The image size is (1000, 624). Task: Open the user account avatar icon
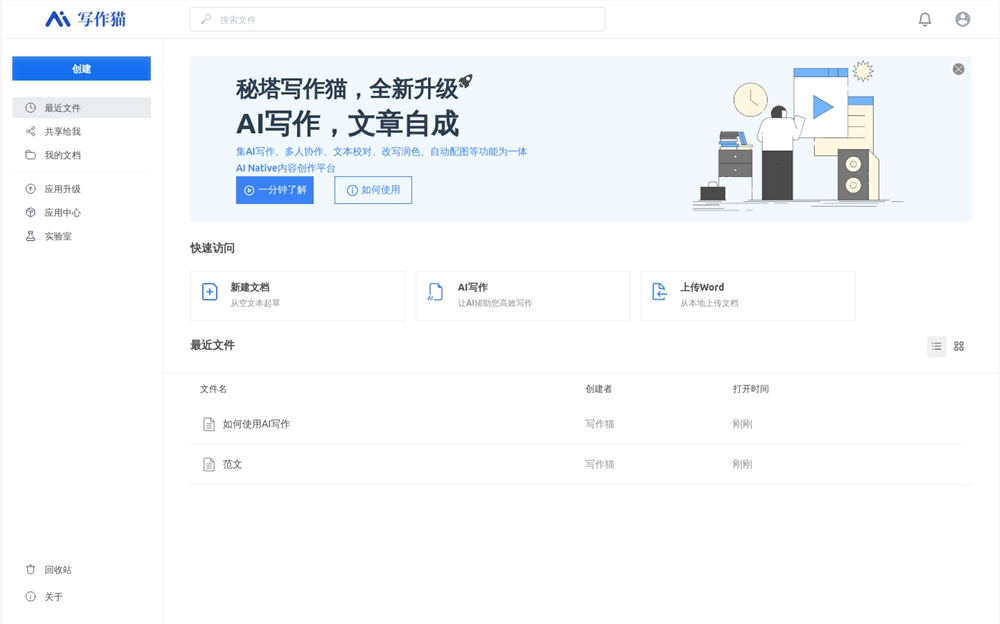pyautogui.click(x=962, y=19)
